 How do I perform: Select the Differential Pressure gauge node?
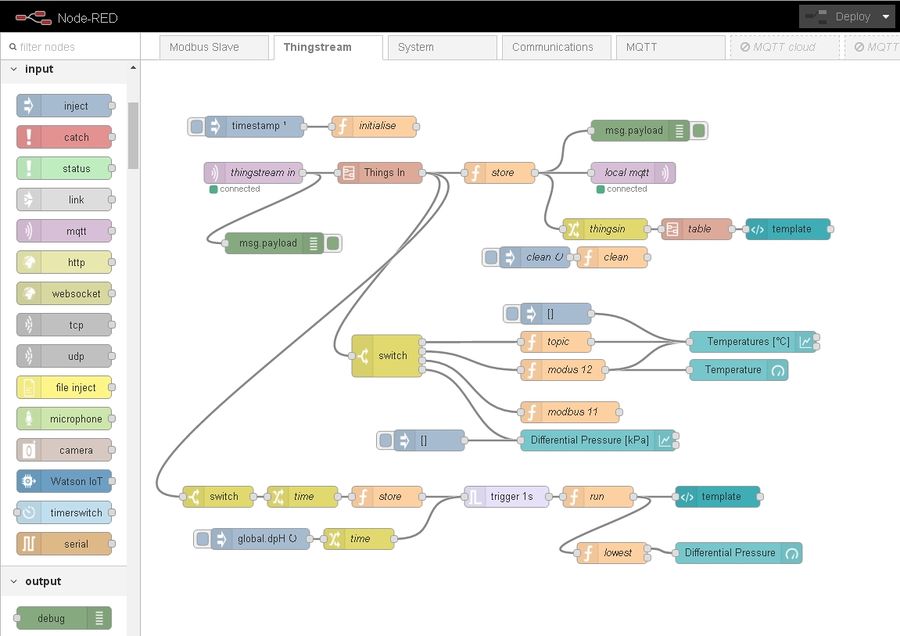[739, 553]
